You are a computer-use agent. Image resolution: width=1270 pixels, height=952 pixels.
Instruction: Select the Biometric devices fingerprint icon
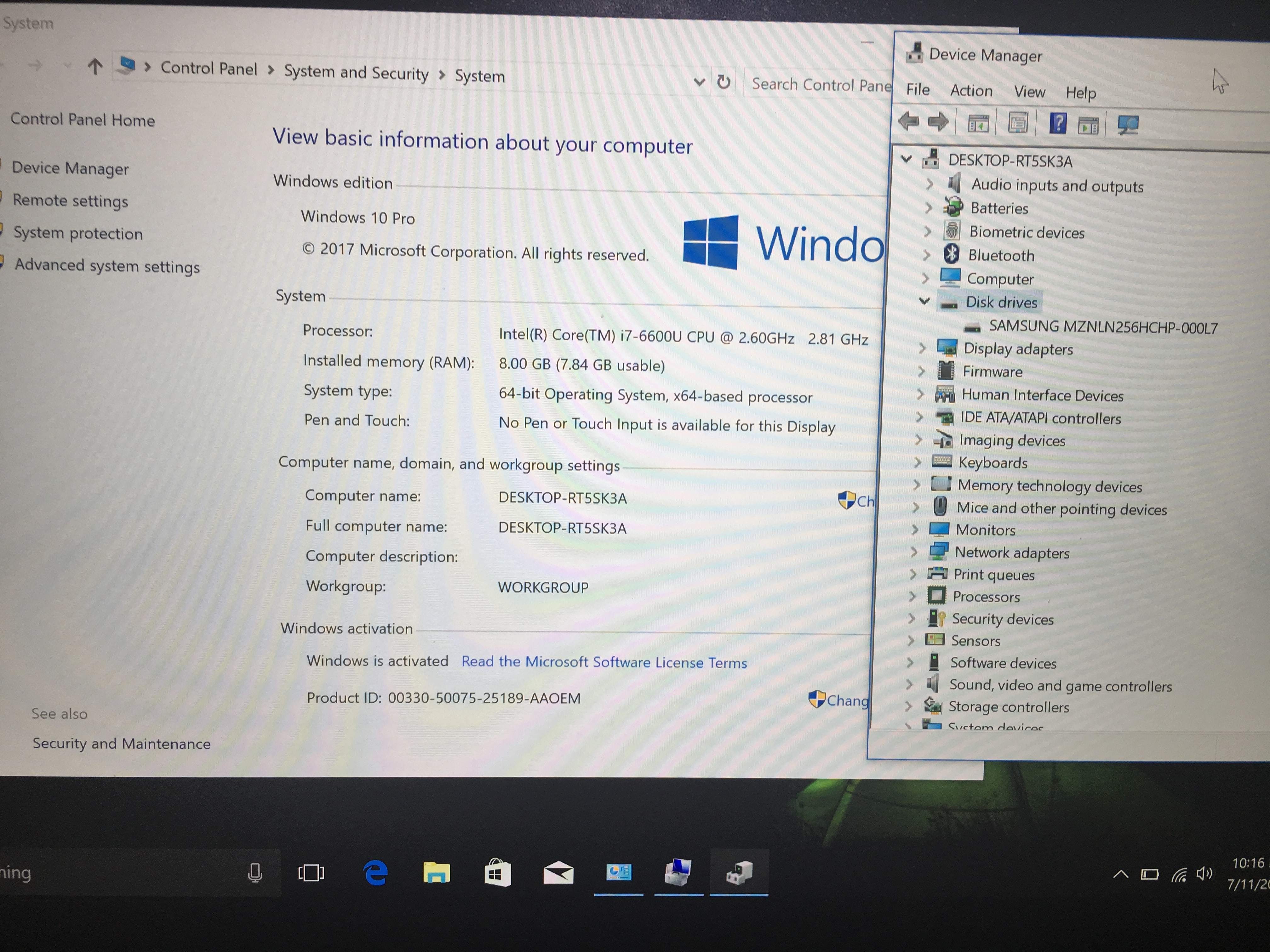pyautogui.click(x=952, y=230)
